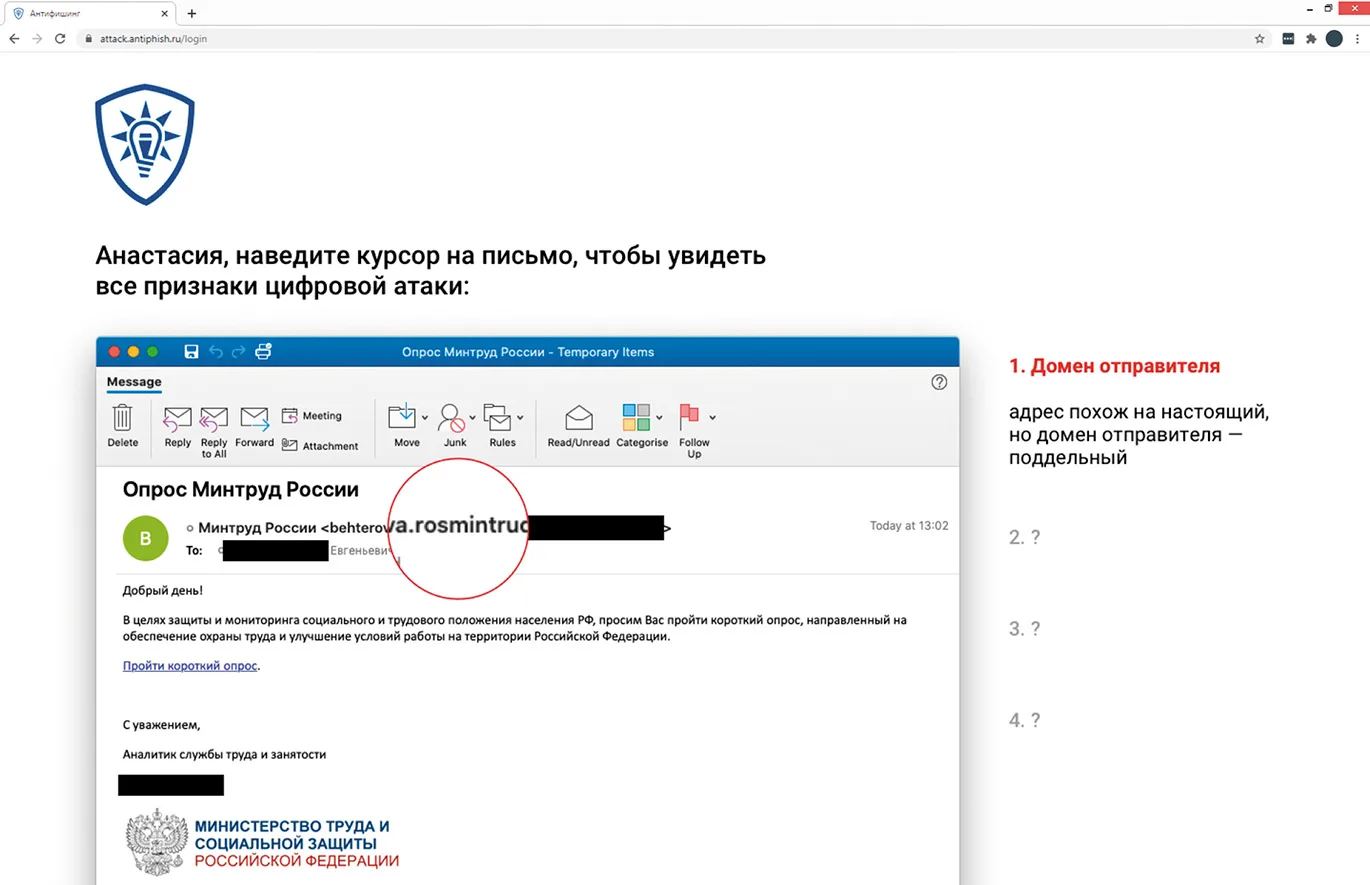
Task: Click the save floppy disk icon in title bar
Action: click(x=192, y=351)
